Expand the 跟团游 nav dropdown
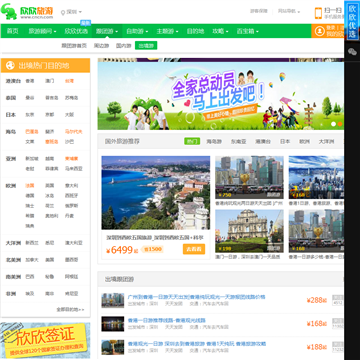Viewport: 360px width, 360px height. click(x=107, y=31)
